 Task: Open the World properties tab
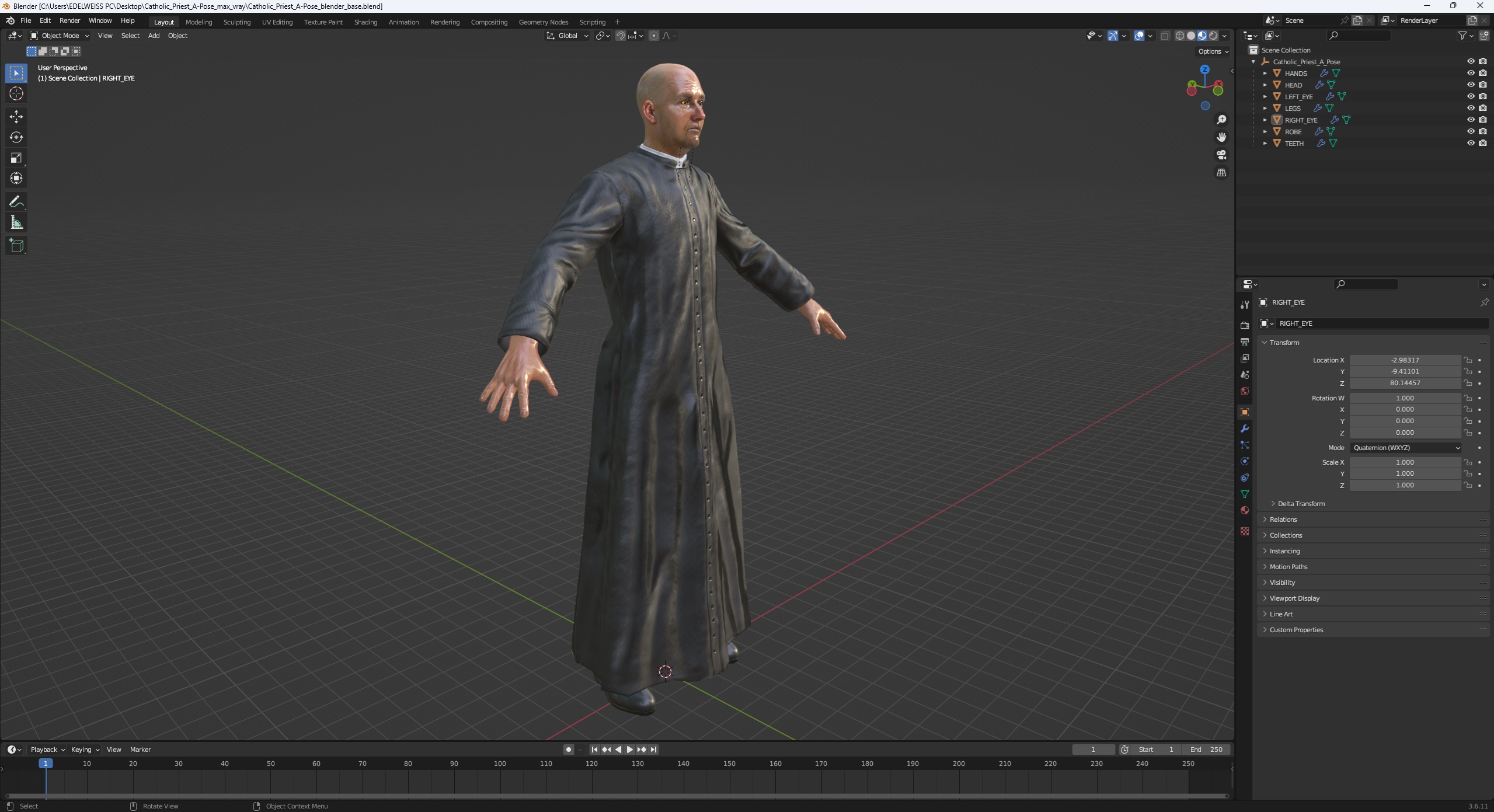click(x=1245, y=391)
